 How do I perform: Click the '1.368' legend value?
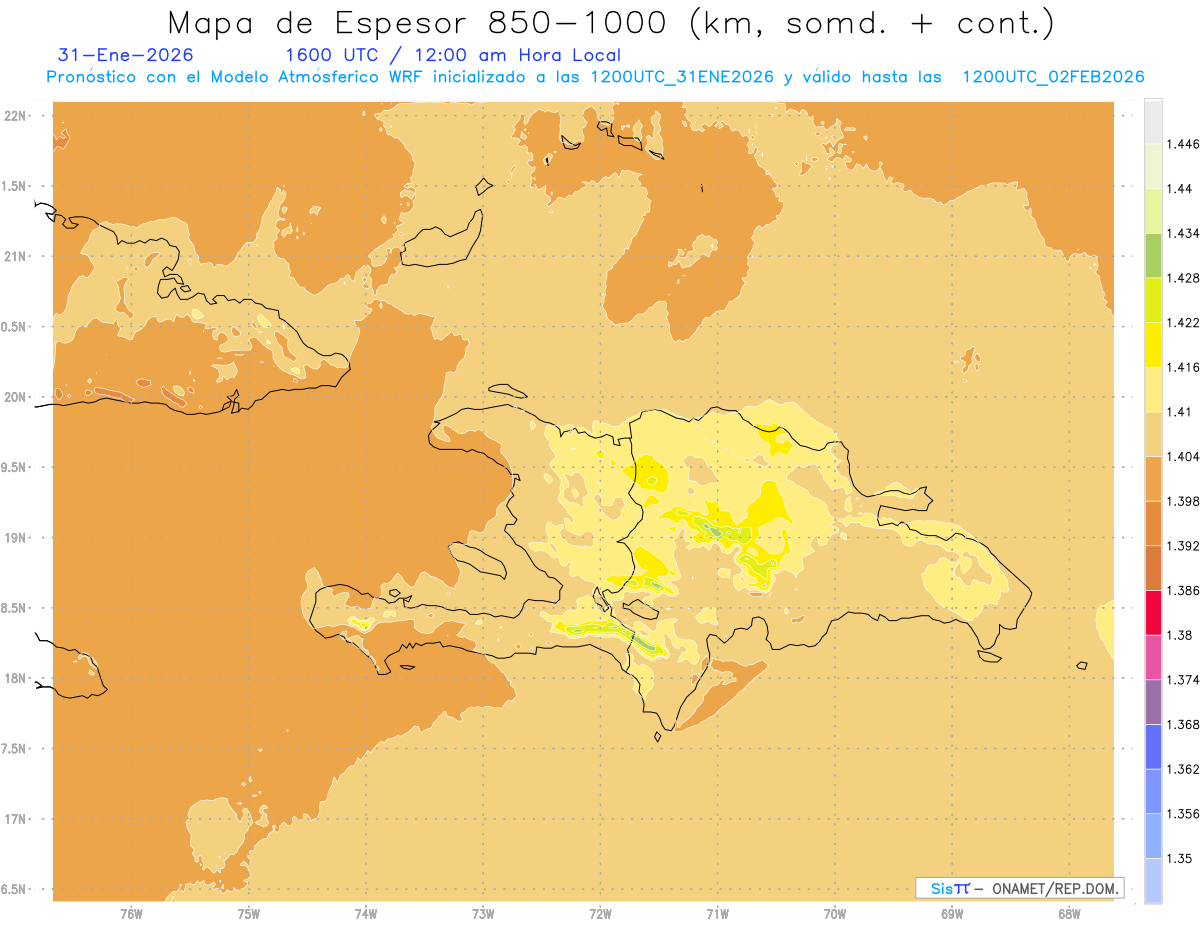1184,724
